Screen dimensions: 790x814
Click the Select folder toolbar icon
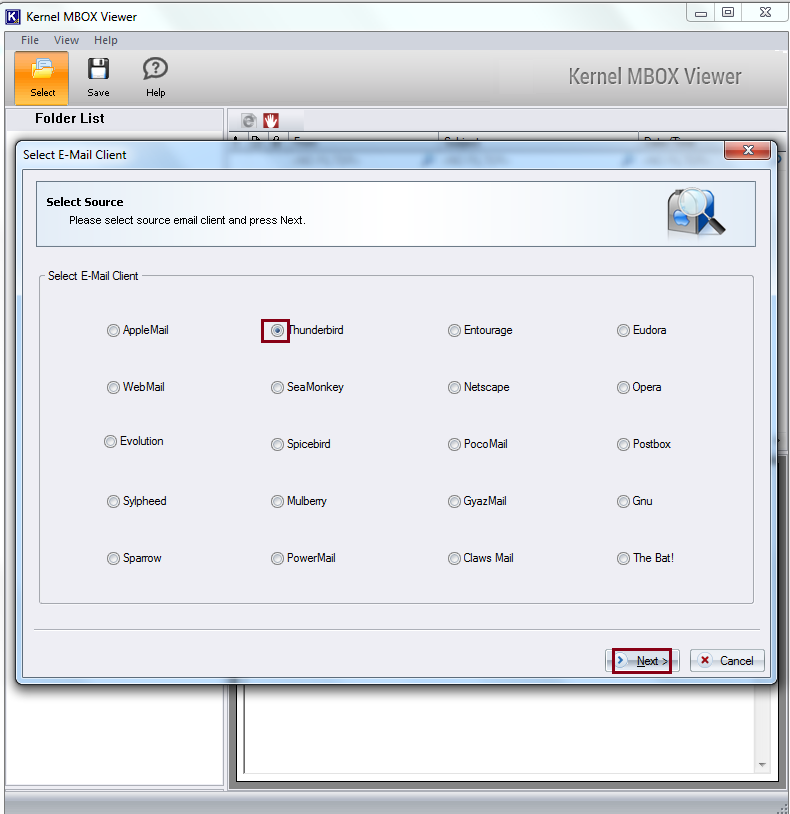click(42, 78)
